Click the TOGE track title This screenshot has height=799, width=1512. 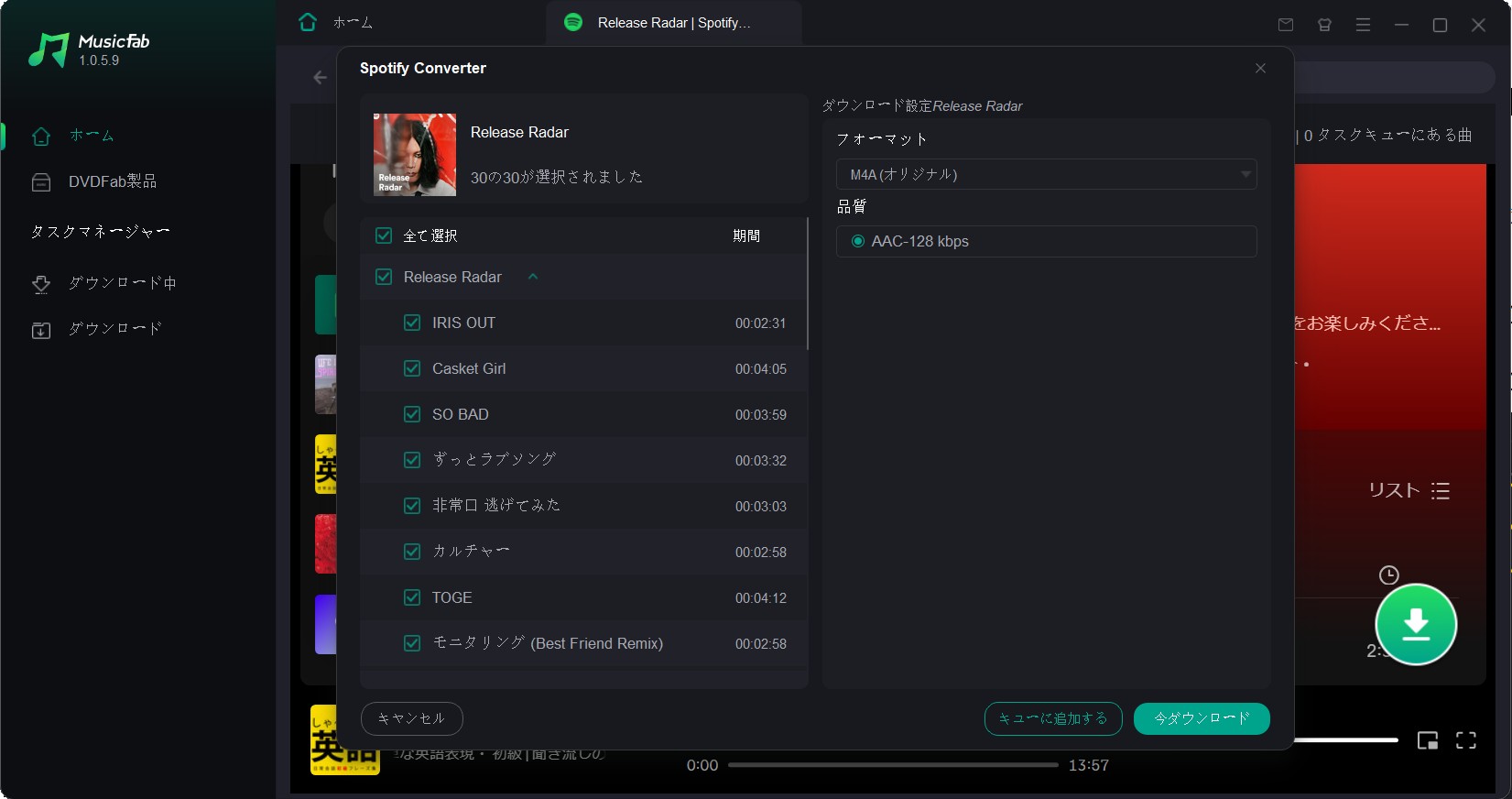[451, 597]
